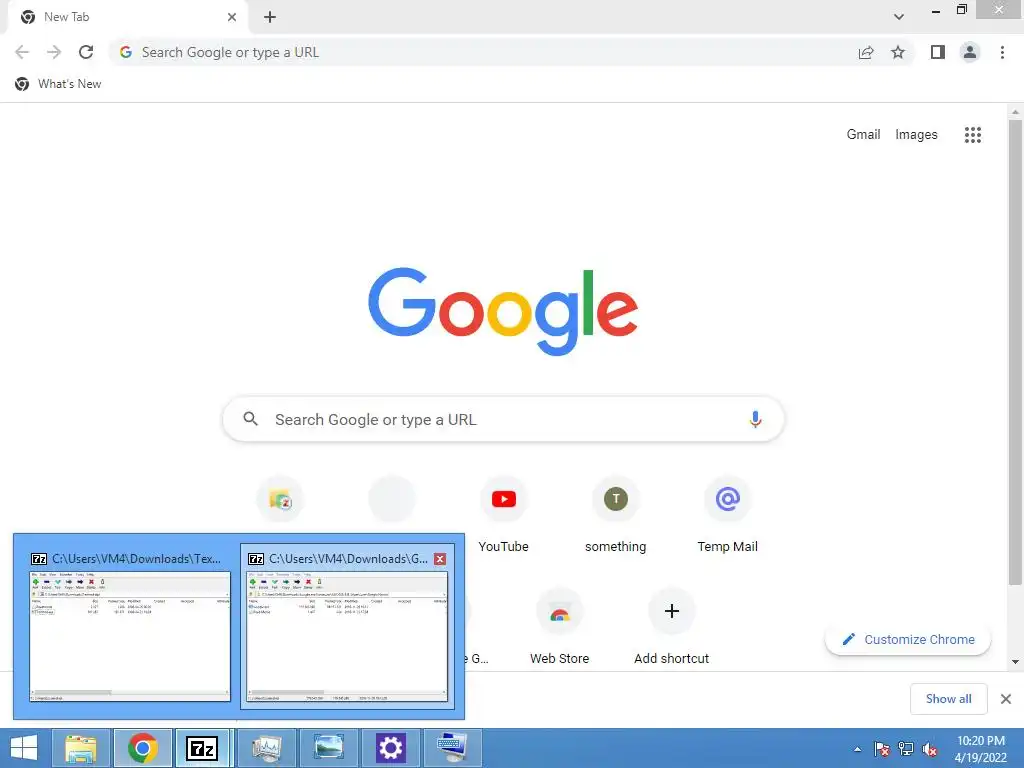Select 7-Zip Downloads\G... window thumbnail
Screen dimensions: 1024x768
pos(347,627)
